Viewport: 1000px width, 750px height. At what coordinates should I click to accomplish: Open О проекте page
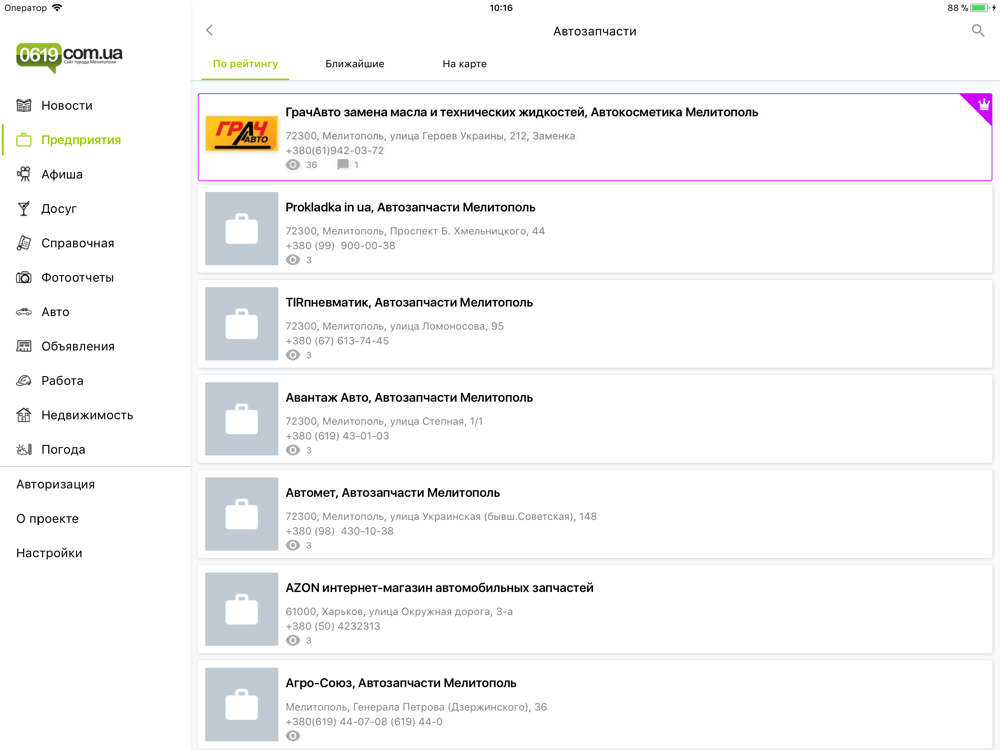[x=47, y=518]
